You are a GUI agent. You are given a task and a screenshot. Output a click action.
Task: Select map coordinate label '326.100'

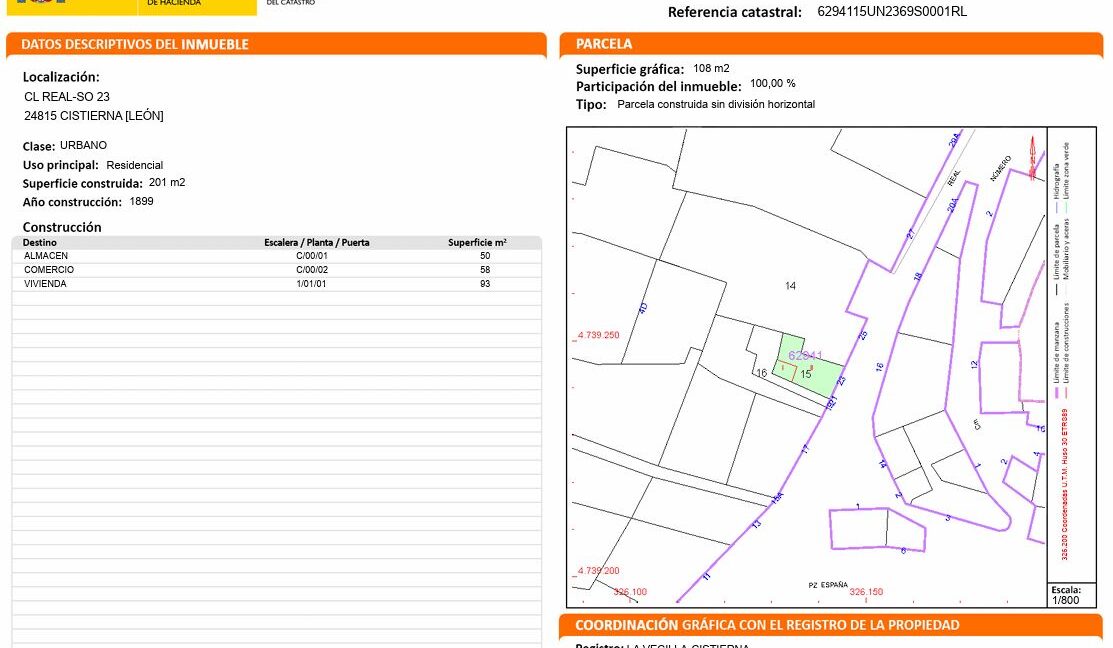point(630,592)
